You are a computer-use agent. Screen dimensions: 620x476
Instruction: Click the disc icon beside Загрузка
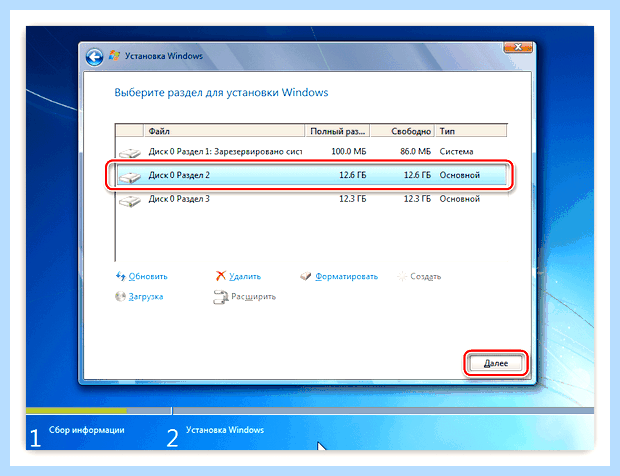(120, 296)
